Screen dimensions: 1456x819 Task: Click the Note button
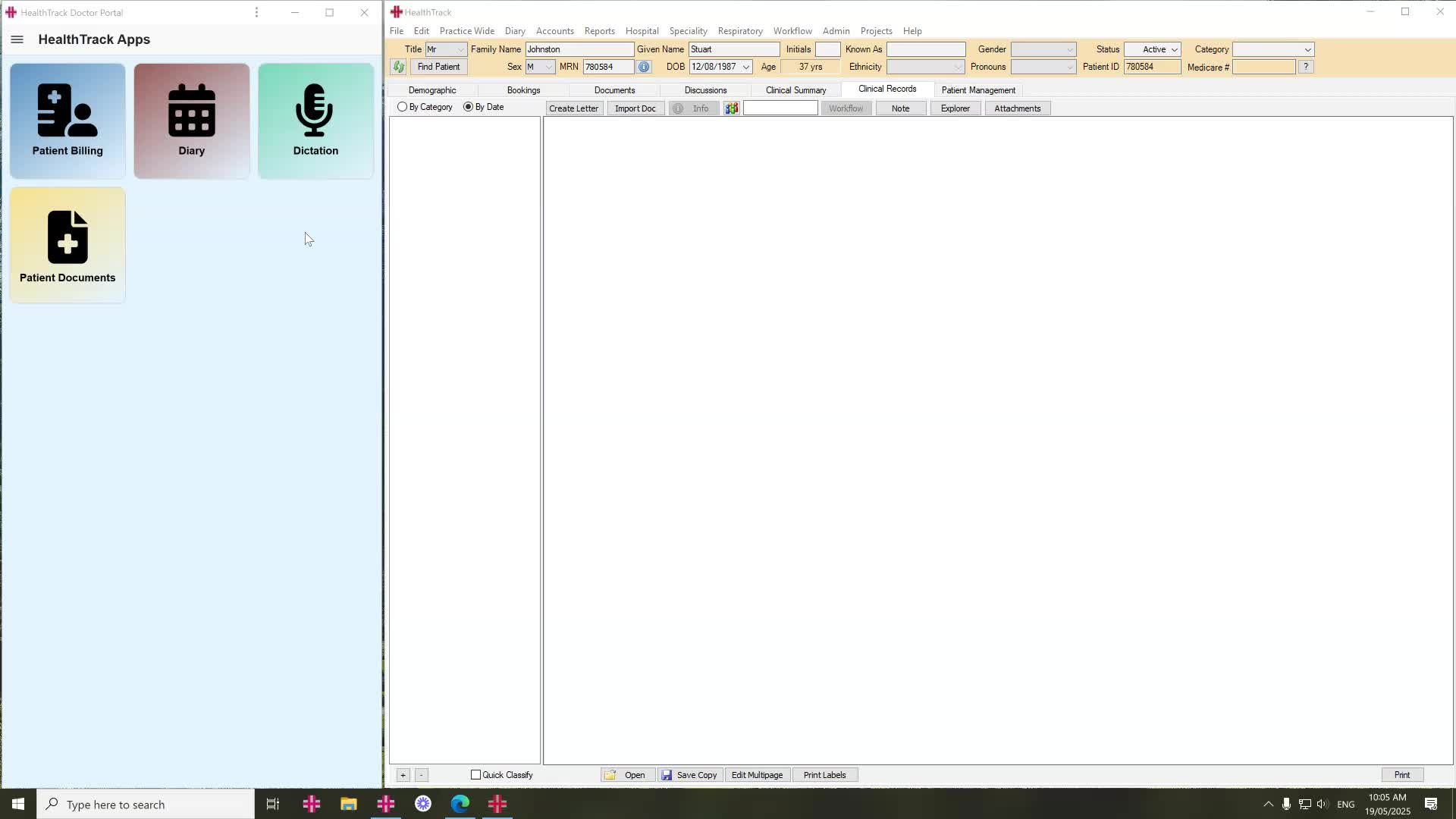[x=900, y=108]
